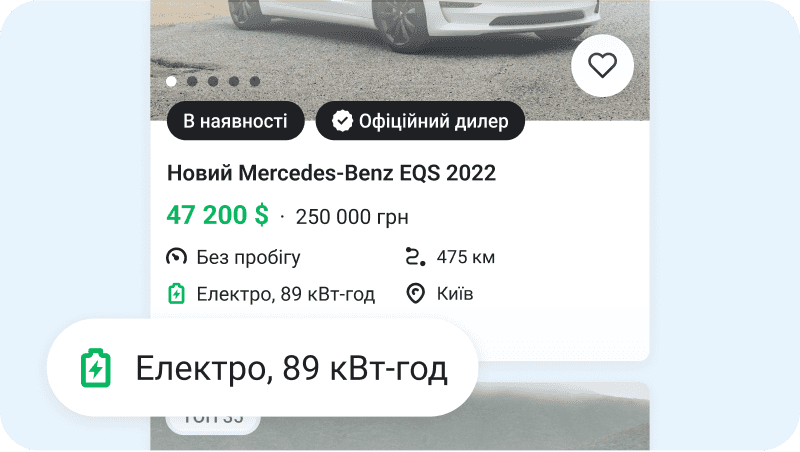Click the Київ location label

(455, 294)
